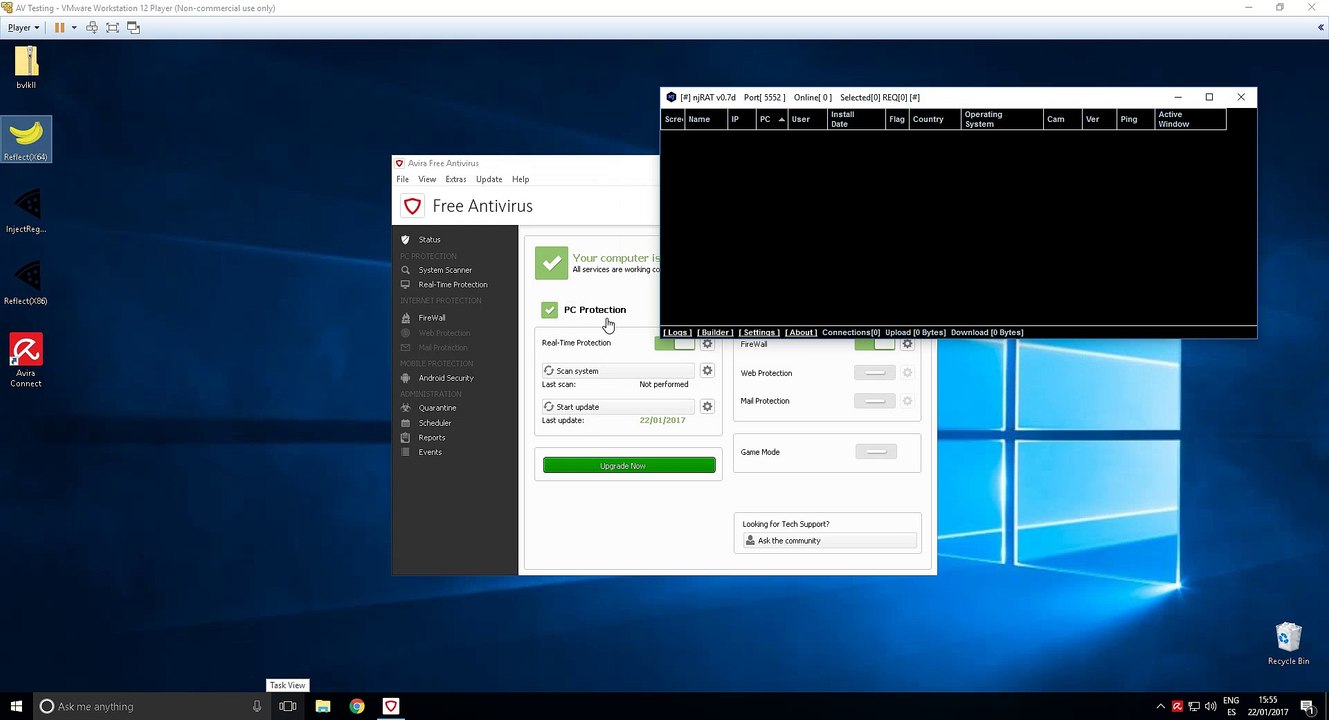The width and height of the screenshot is (1329, 720).
Task: Open the bvlkll zip folder on desktop
Action: point(26,68)
